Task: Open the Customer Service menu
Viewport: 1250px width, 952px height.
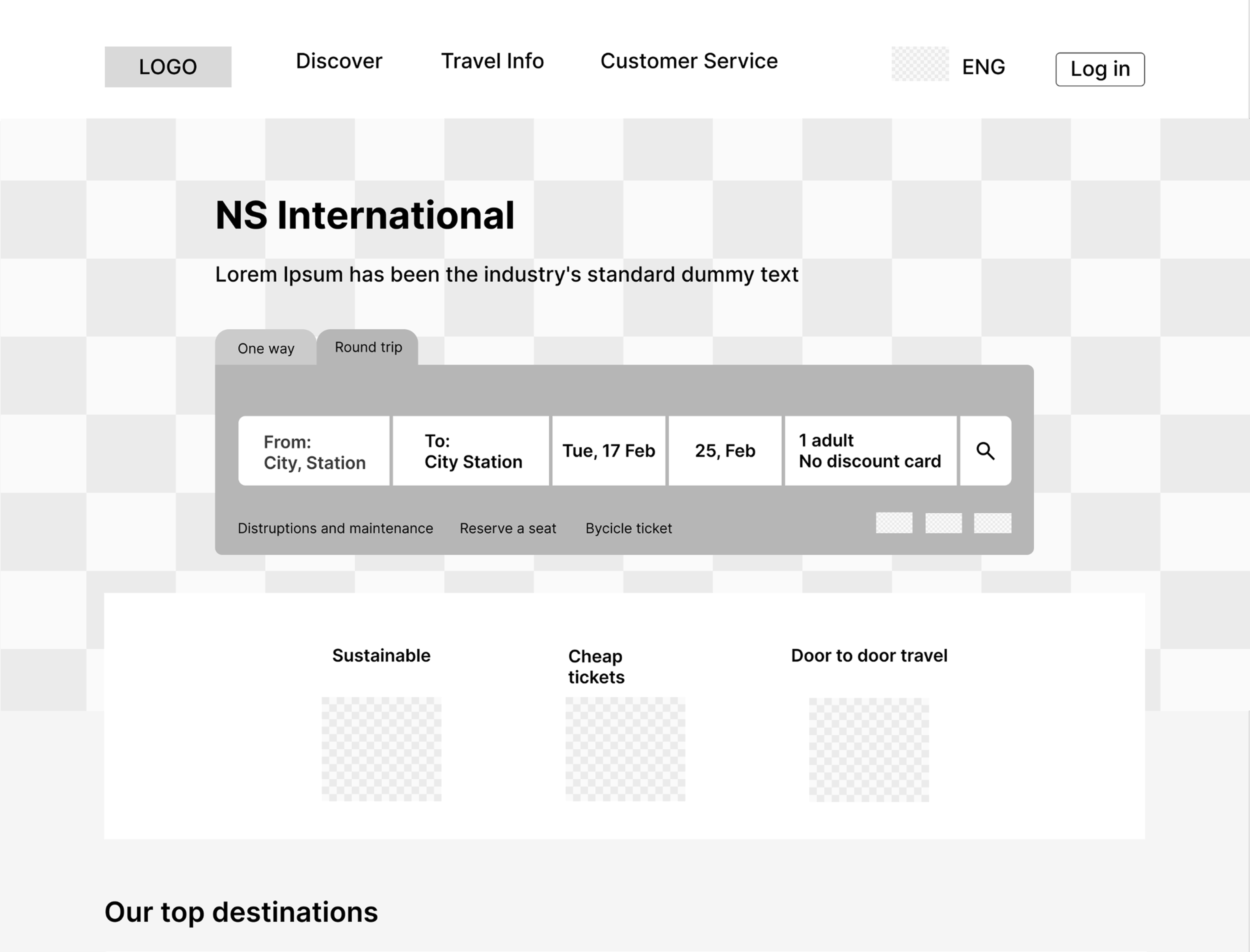Action: tap(689, 61)
